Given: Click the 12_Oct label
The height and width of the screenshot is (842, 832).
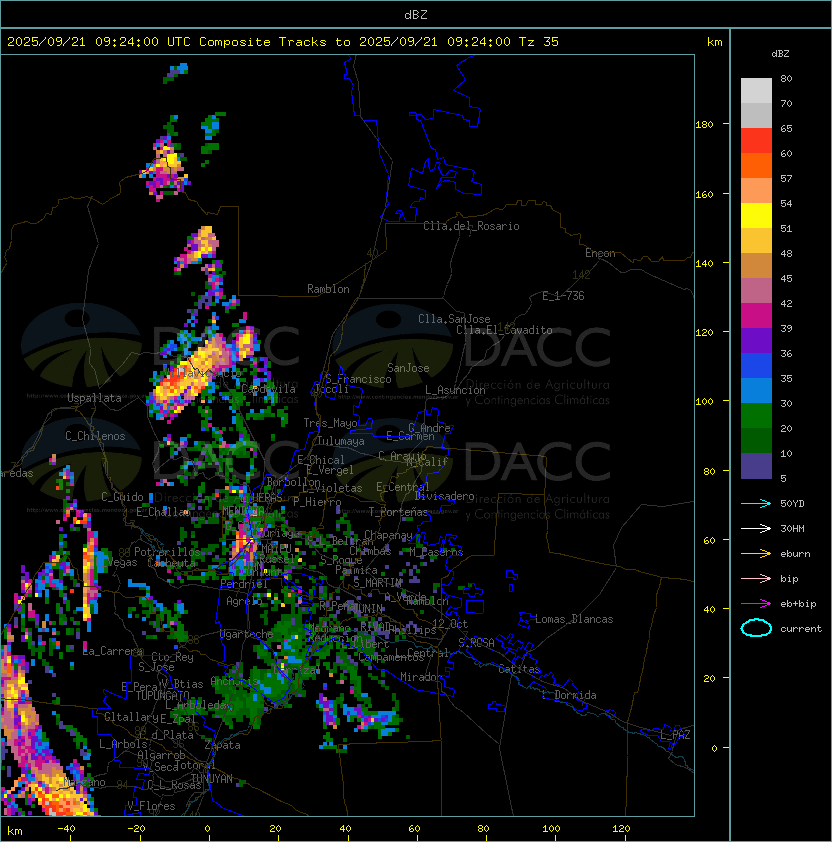Looking at the screenshot, I should click(450, 624).
